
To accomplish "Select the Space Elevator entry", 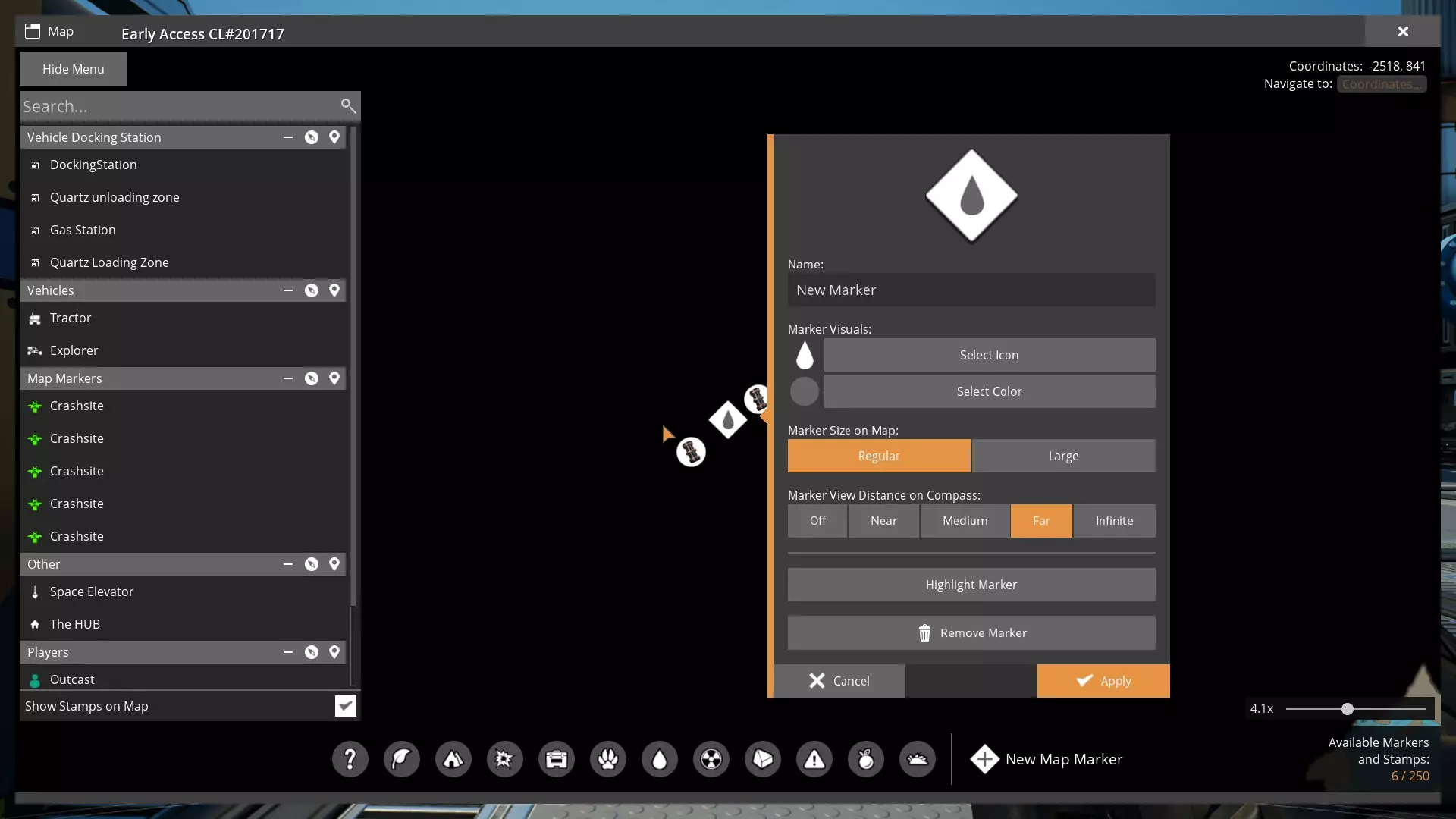I will coord(92,591).
